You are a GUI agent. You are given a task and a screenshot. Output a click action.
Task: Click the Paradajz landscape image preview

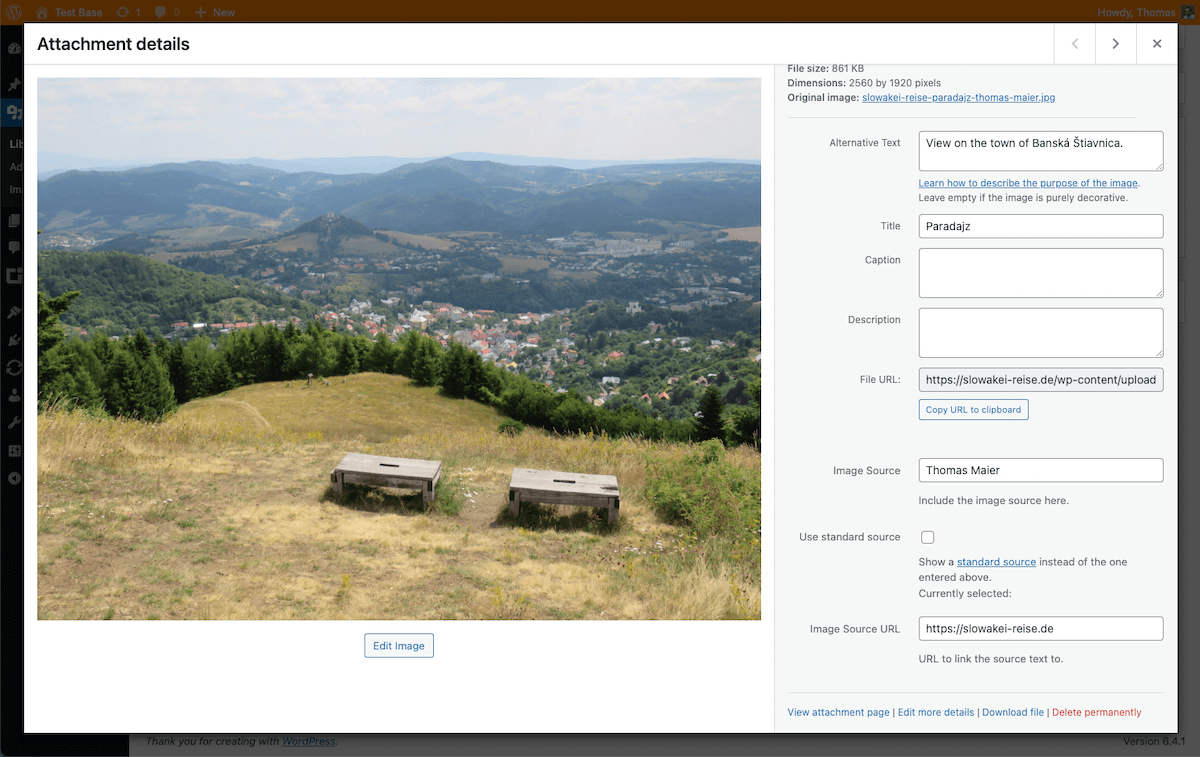click(x=399, y=349)
